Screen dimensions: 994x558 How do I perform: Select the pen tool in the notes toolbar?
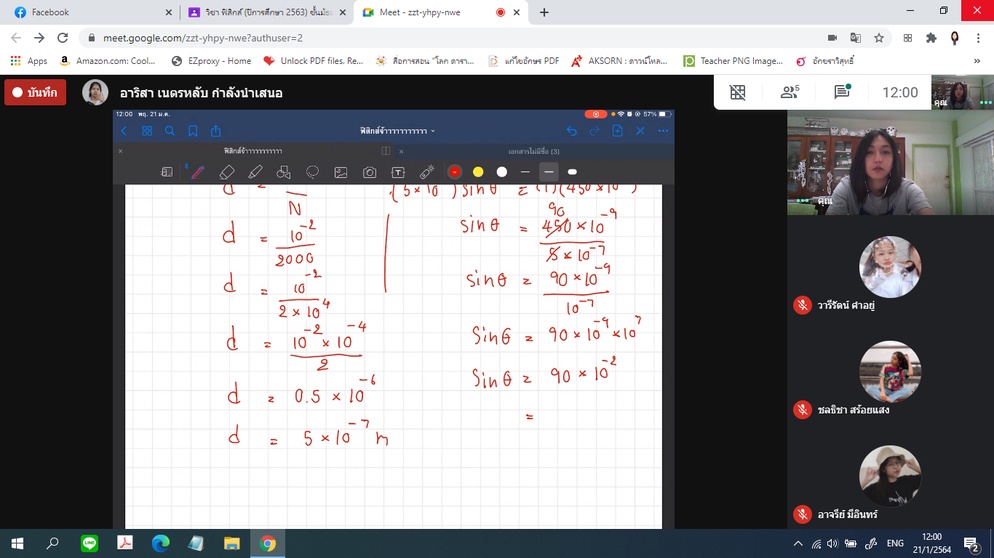click(x=198, y=172)
